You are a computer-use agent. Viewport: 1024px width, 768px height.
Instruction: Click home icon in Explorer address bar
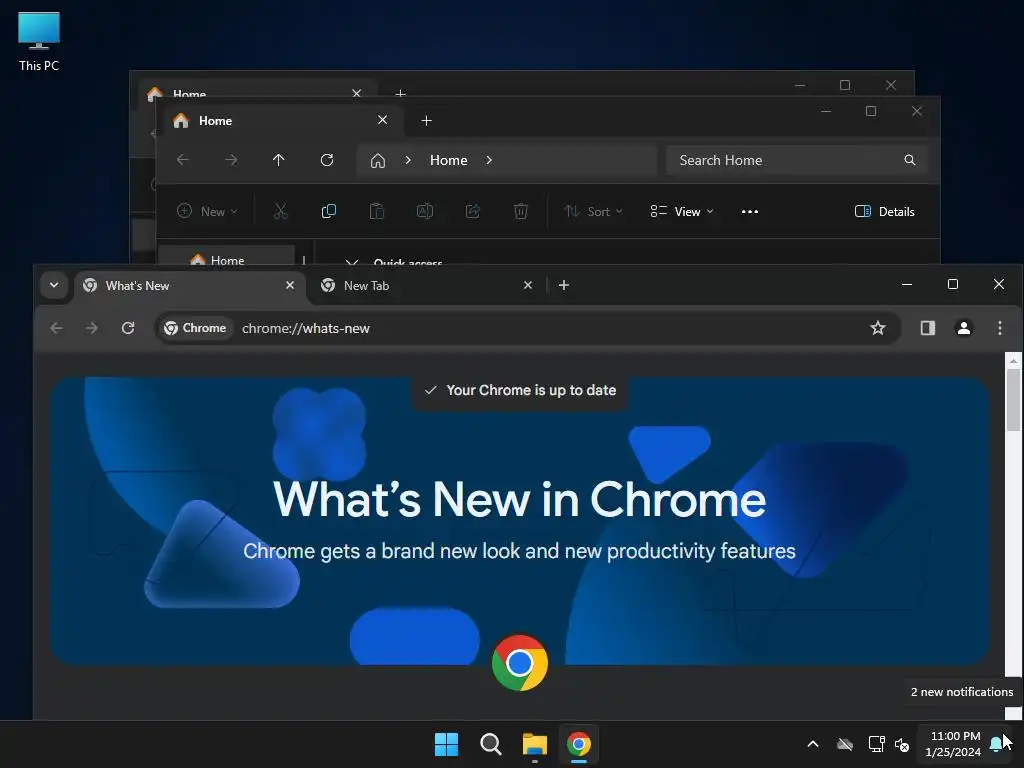point(377,161)
